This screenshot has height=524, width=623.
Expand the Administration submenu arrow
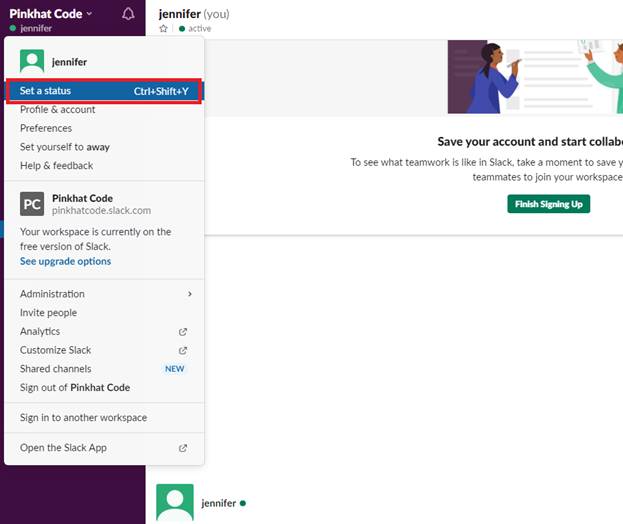[190, 294]
